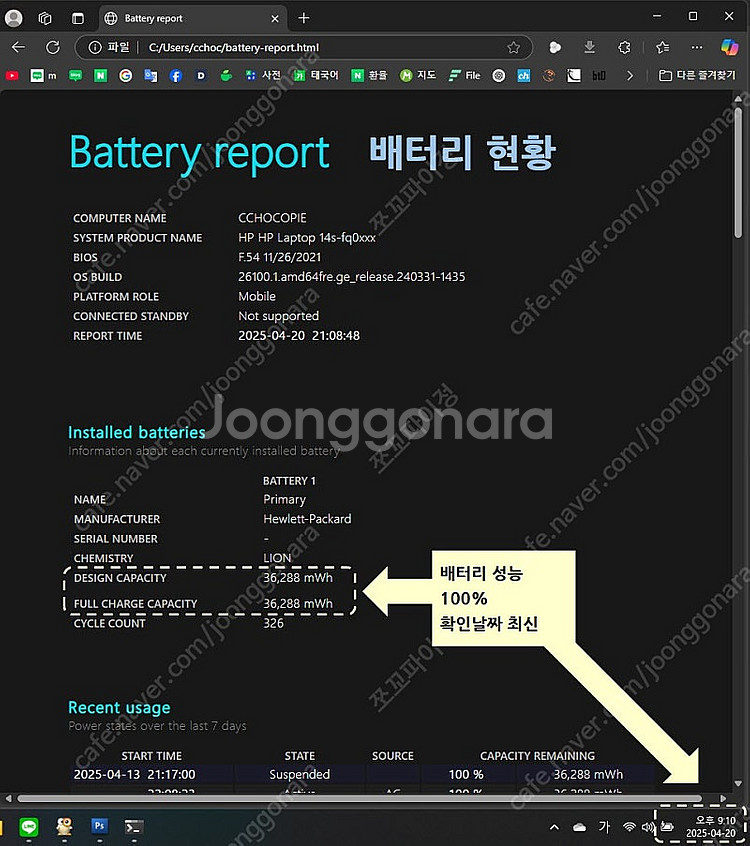Open the Extensions puzzle icon
This screenshot has width=750, height=846.
tap(624, 47)
